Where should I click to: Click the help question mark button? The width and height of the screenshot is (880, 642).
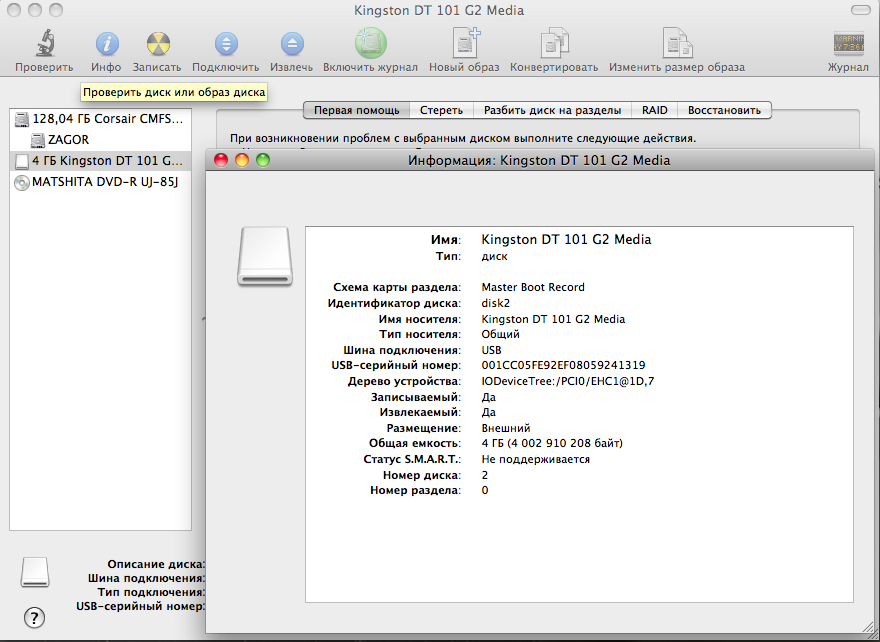pyautogui.click(x=34, y=618)
